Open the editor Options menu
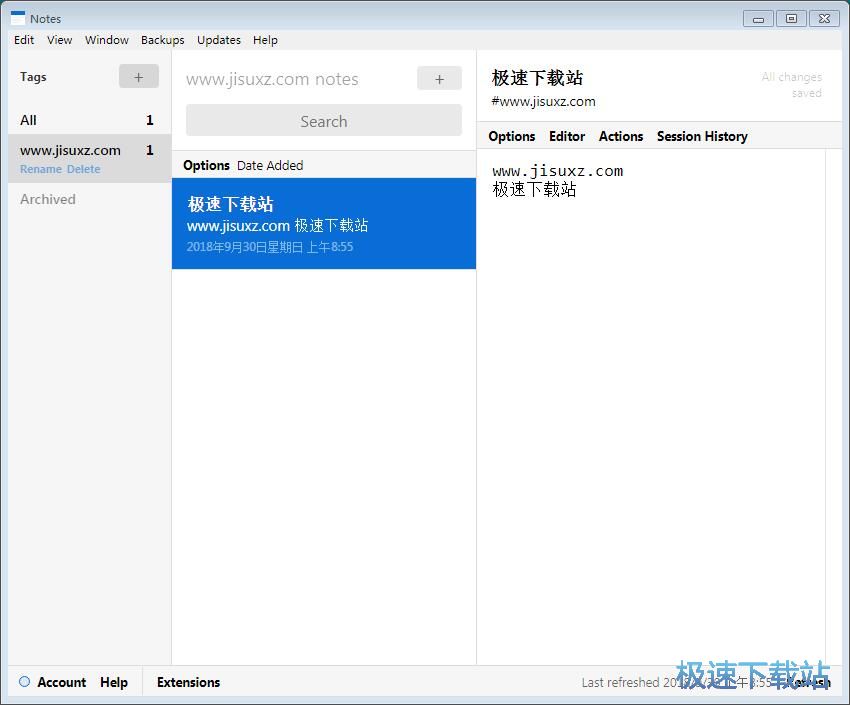 pyautogui.click(x=512, y=136)
